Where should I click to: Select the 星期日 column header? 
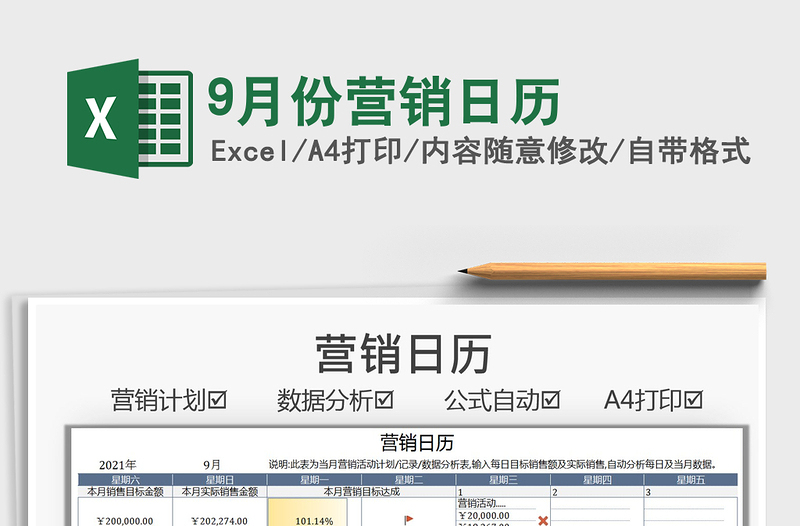coord(219,480)
